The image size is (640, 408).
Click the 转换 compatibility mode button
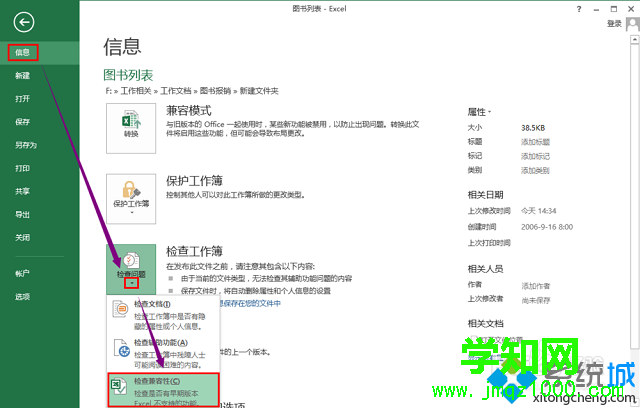click(131, 128)
